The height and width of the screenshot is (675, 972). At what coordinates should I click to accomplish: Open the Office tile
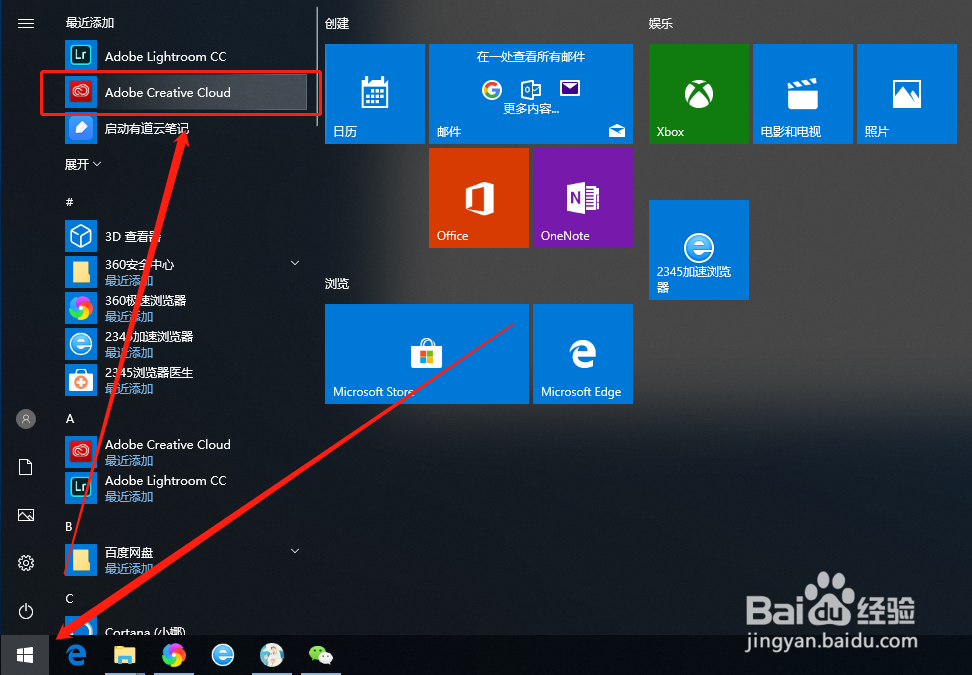pos(479,198)
